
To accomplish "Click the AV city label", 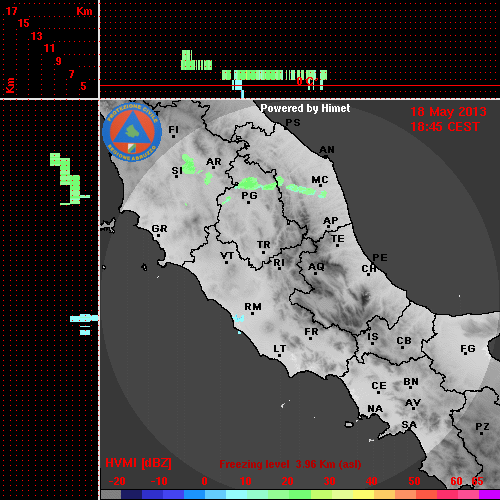I will 413,403.
